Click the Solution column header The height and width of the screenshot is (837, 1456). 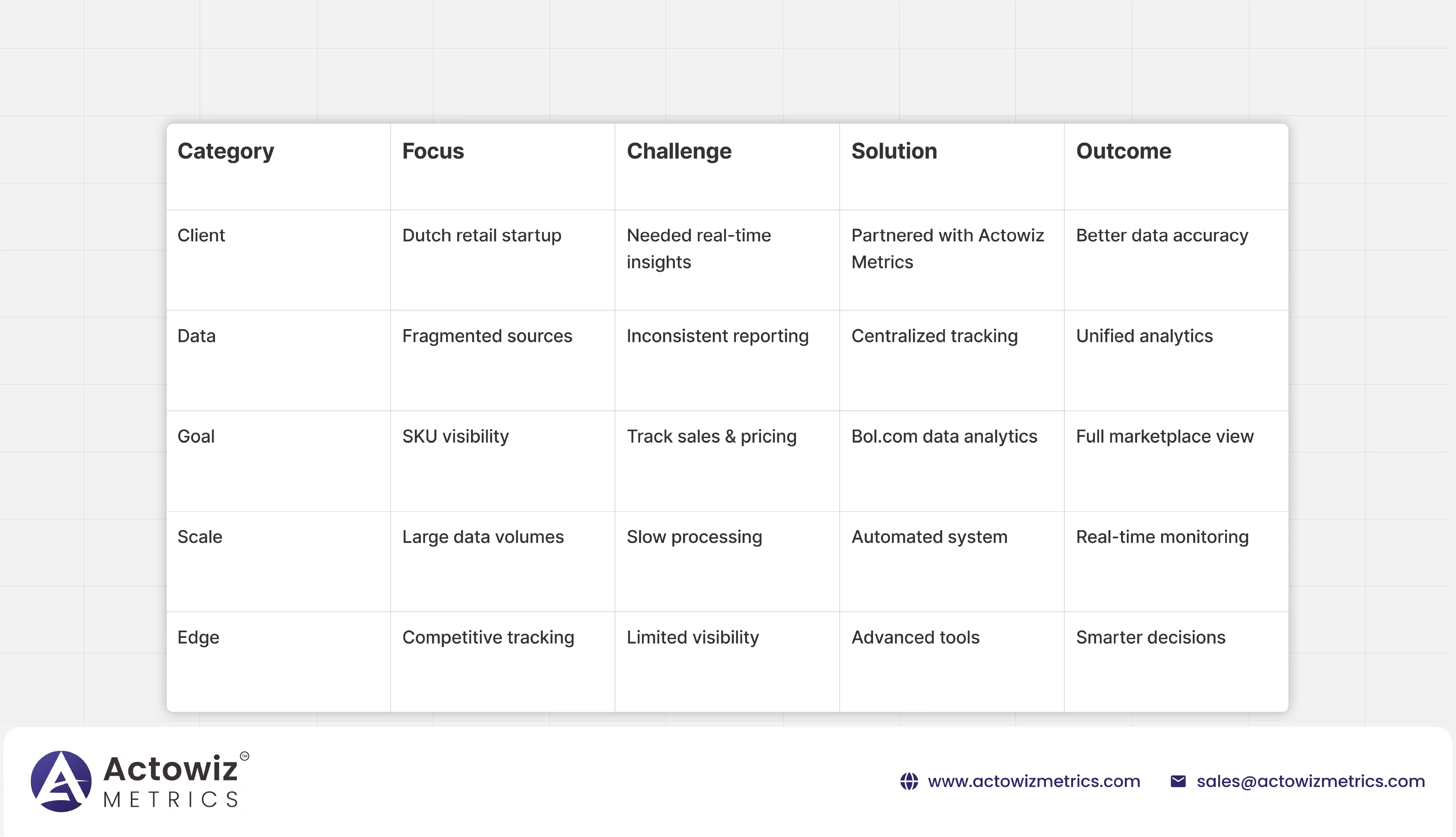(894, 151)
